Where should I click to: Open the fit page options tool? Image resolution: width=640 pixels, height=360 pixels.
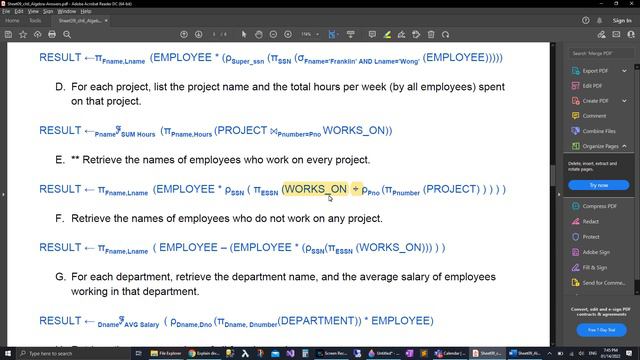(x=332, y=35)
